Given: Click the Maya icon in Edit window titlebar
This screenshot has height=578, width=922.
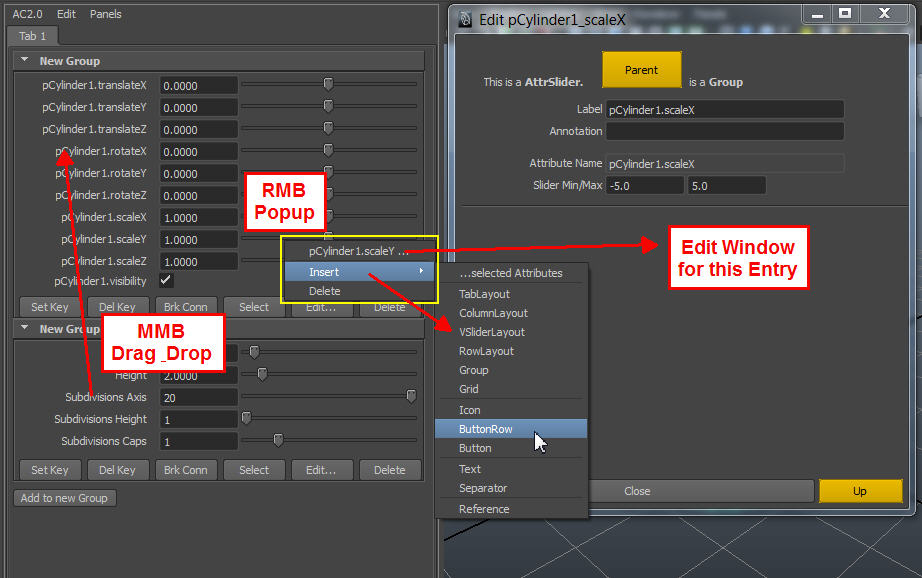Looking at the screenshot, I should tap(465, 18).
